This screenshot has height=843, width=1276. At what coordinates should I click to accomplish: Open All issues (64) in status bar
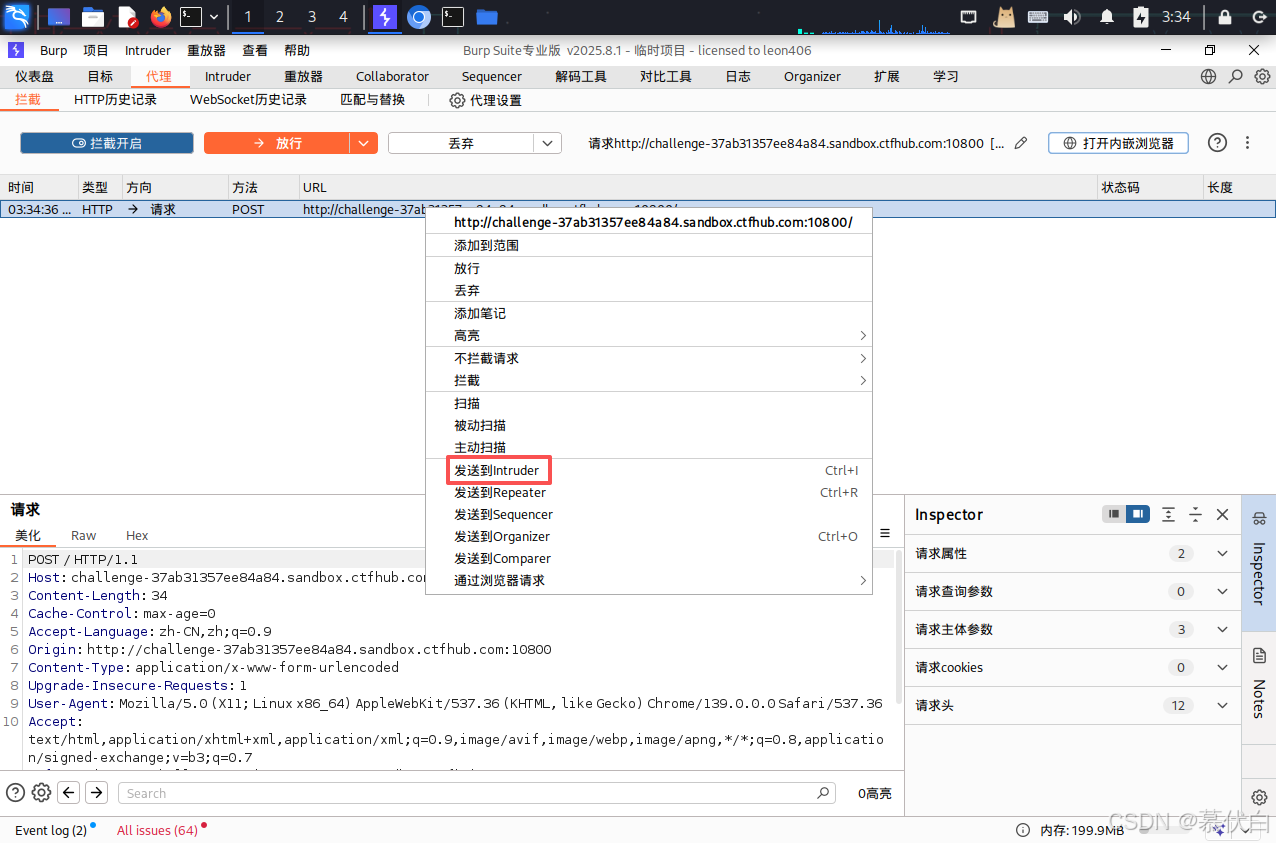pos(157,830)
